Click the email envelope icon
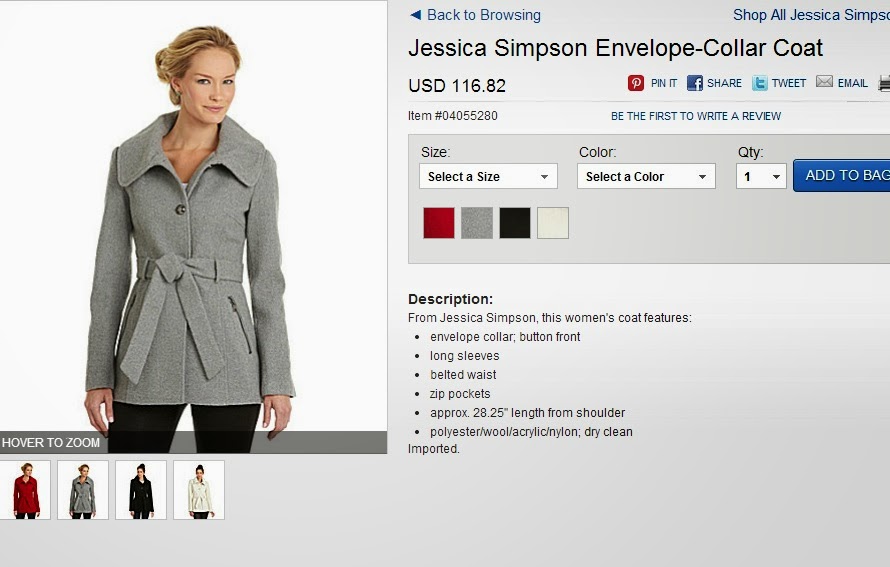The width and height of the screenshot is (890, 567). point(824,82)
